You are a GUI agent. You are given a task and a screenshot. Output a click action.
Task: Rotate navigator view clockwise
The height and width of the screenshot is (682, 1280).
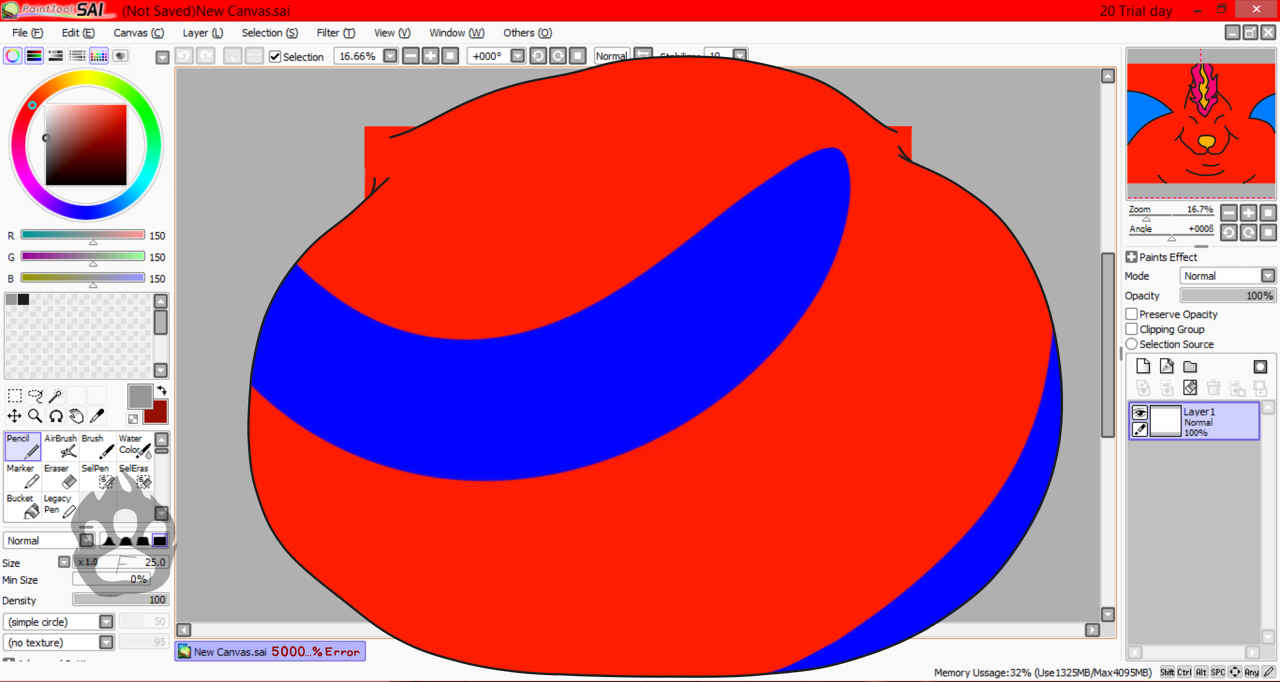[1249, 232]
